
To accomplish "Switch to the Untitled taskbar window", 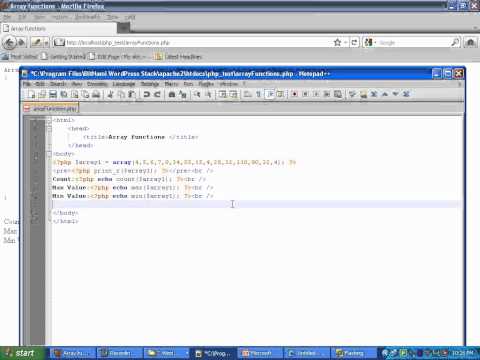I will (x=307, y=353).
